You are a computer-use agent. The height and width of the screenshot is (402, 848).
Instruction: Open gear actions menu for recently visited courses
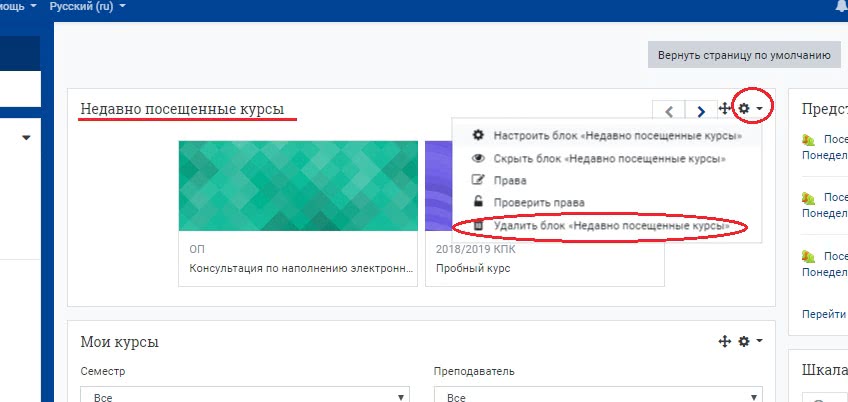749,108
